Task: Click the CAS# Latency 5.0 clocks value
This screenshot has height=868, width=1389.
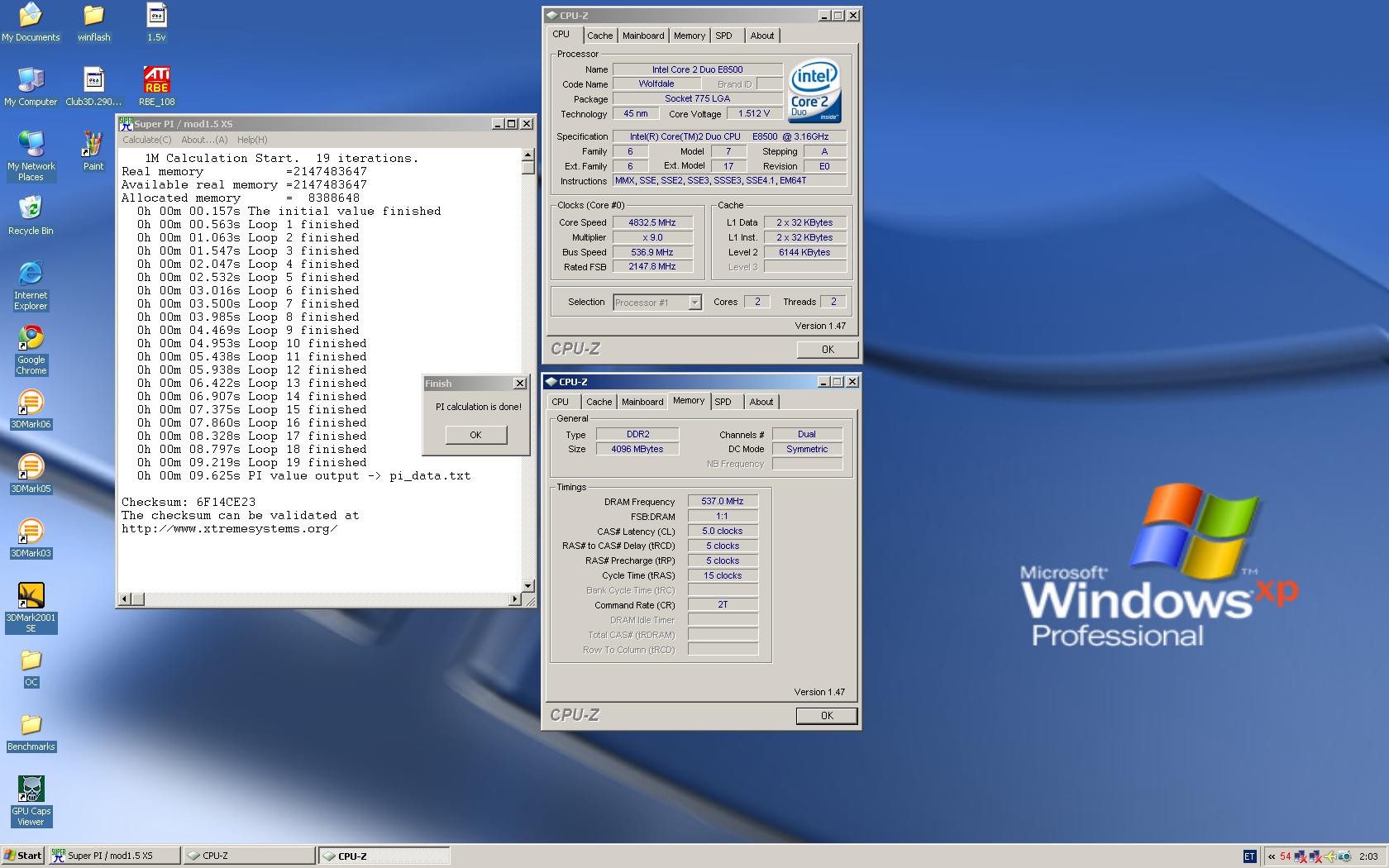Action: tap(723, 531)
